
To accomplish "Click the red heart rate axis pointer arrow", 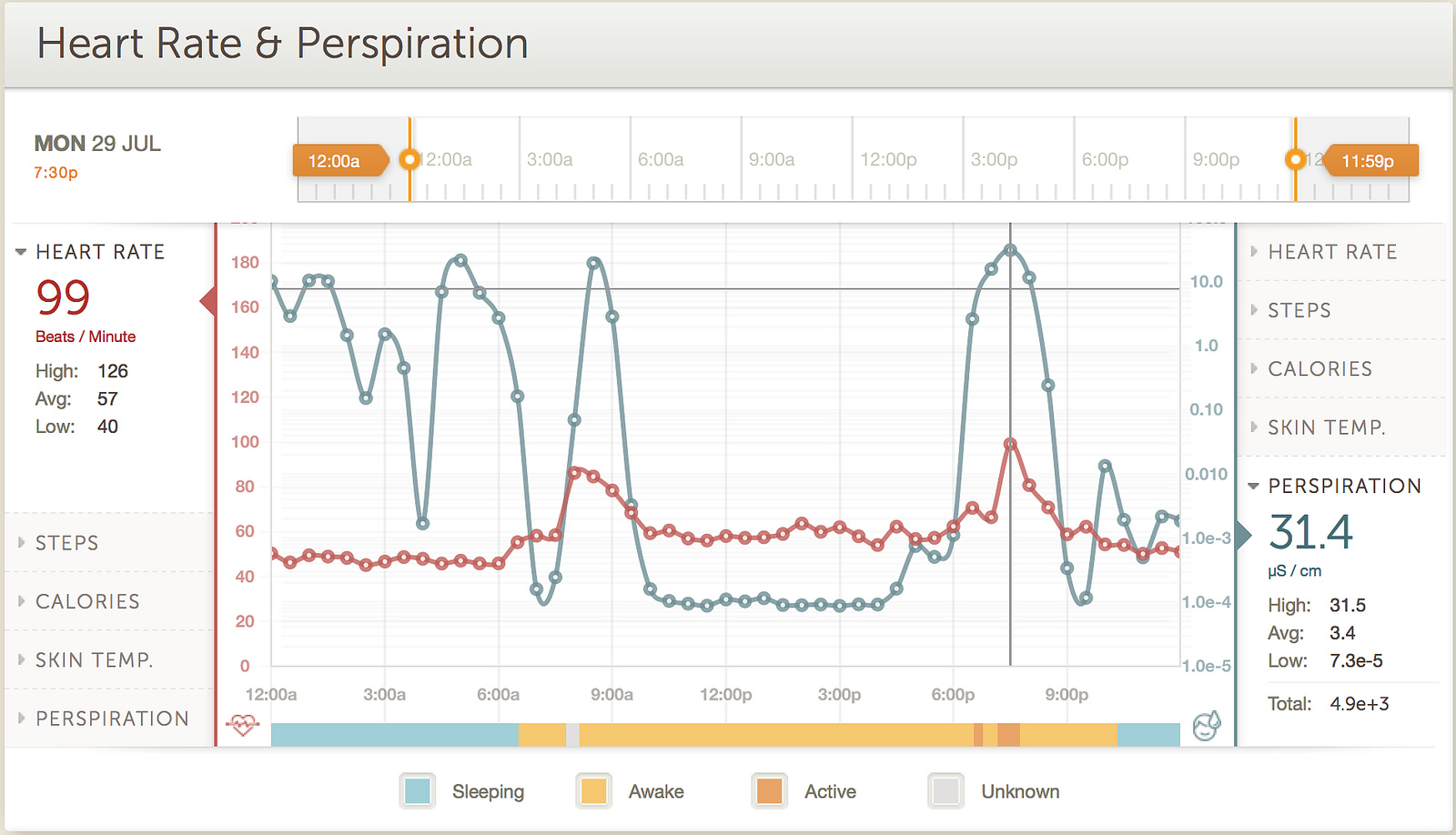I will [x=207, y=300].
